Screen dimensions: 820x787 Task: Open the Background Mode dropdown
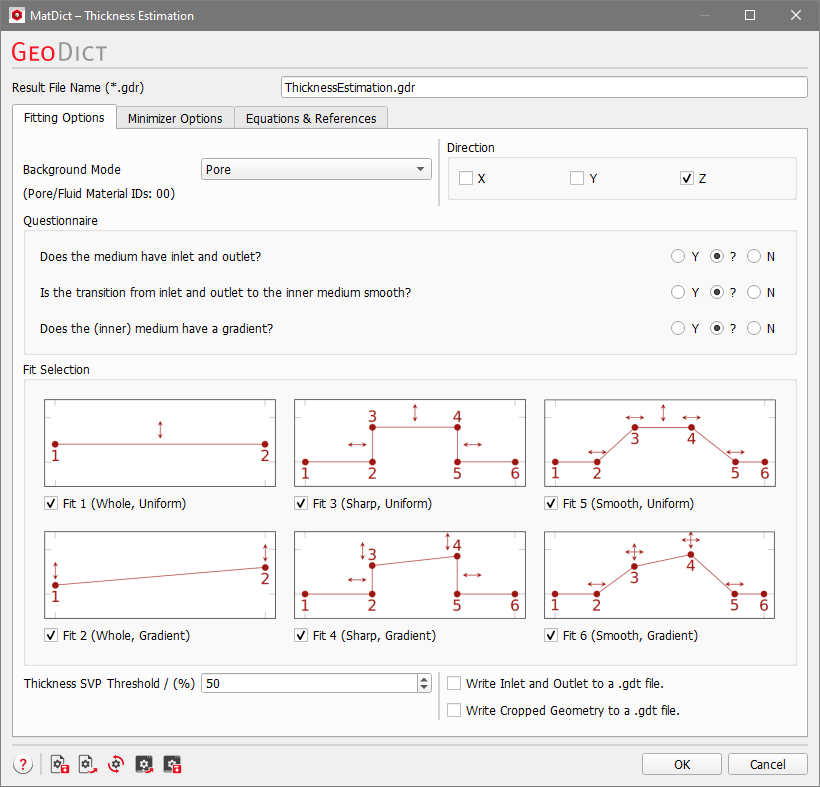(420, 169)
